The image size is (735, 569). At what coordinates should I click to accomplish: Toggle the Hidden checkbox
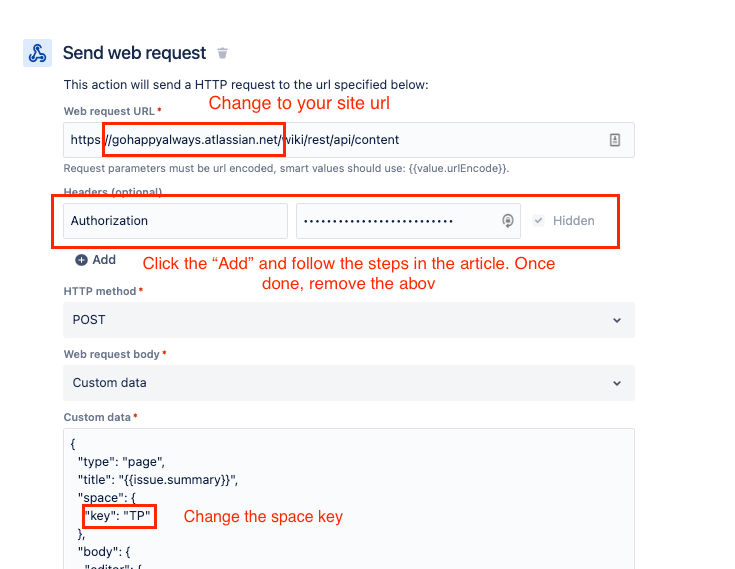click(x=539, y=220)
